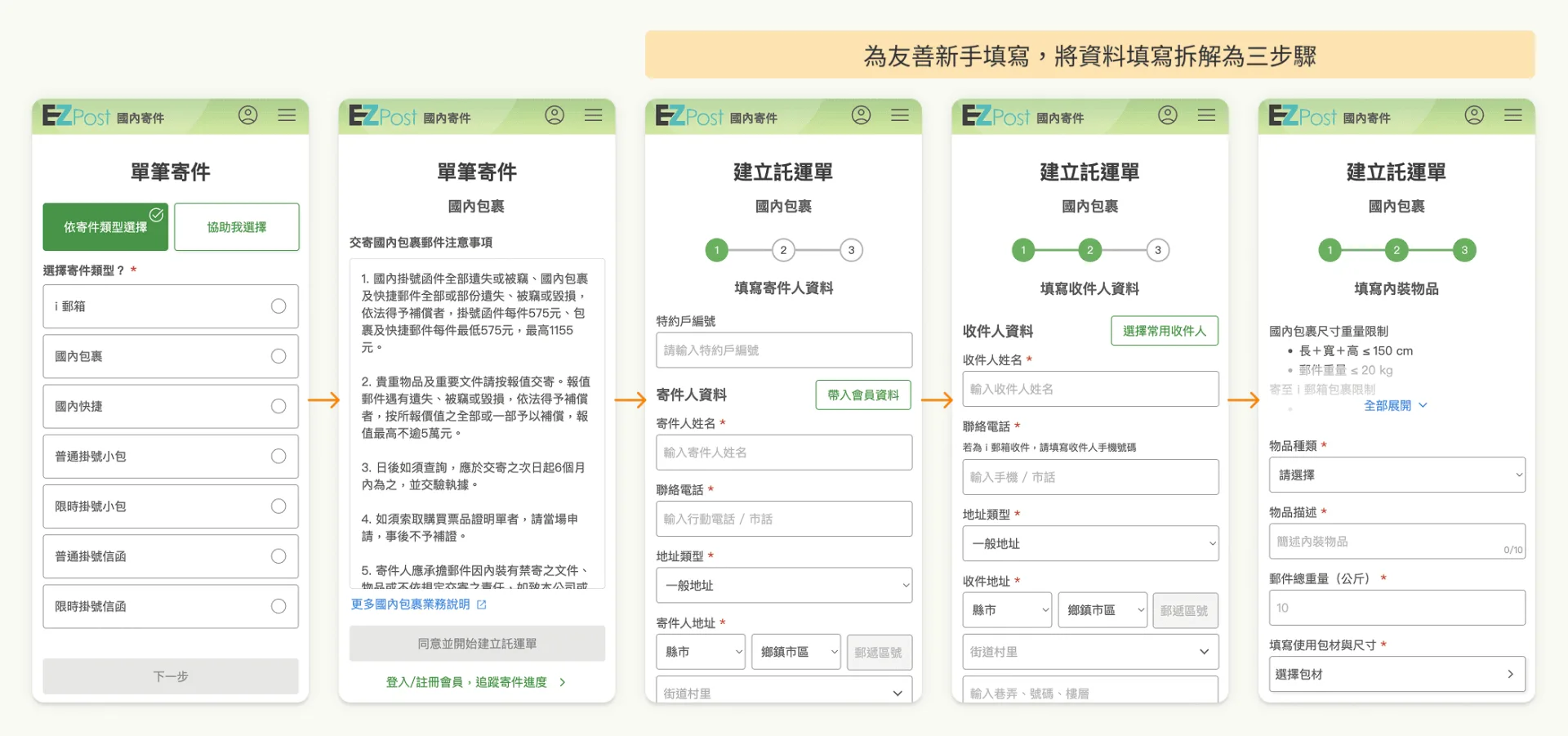Expand the 全部展開 size limit section

coord(1395,405)
